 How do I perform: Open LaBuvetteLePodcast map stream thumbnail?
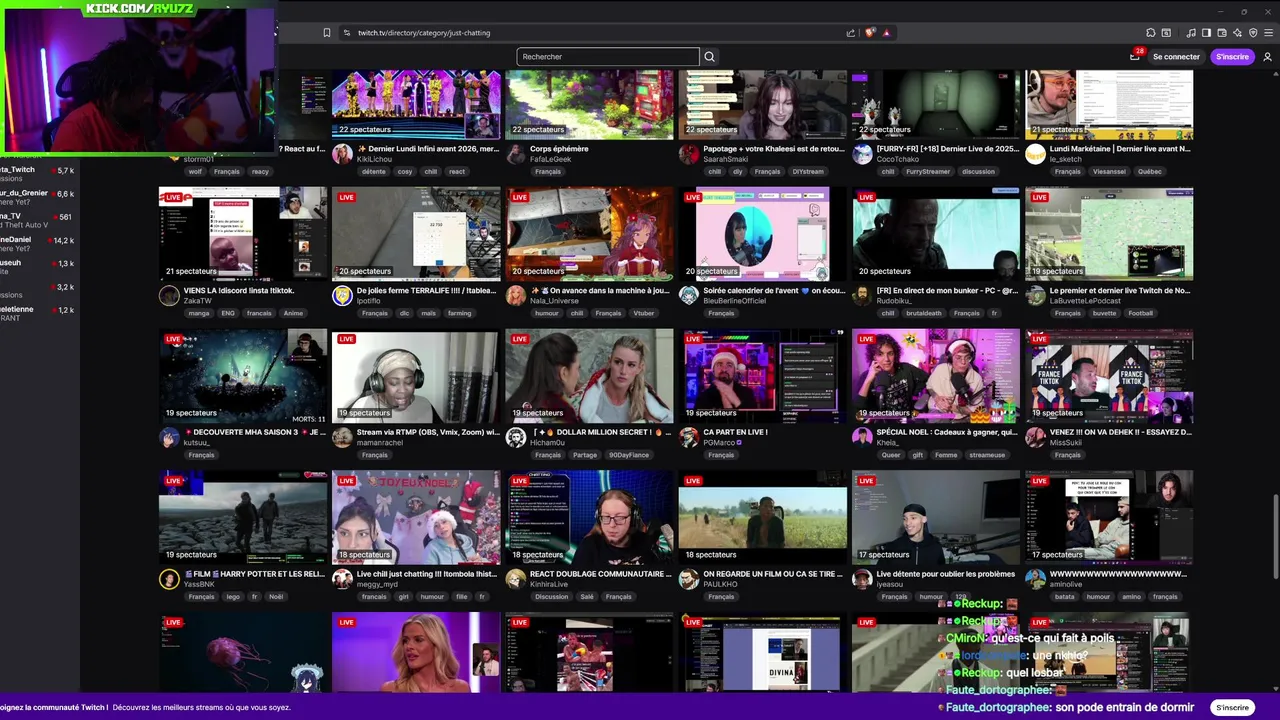[1109, 233]
